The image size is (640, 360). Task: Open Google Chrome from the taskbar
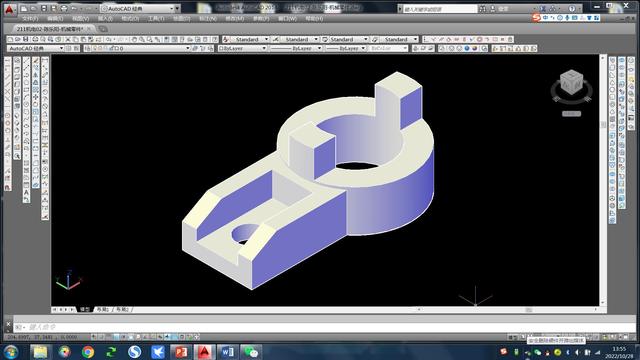88,351
